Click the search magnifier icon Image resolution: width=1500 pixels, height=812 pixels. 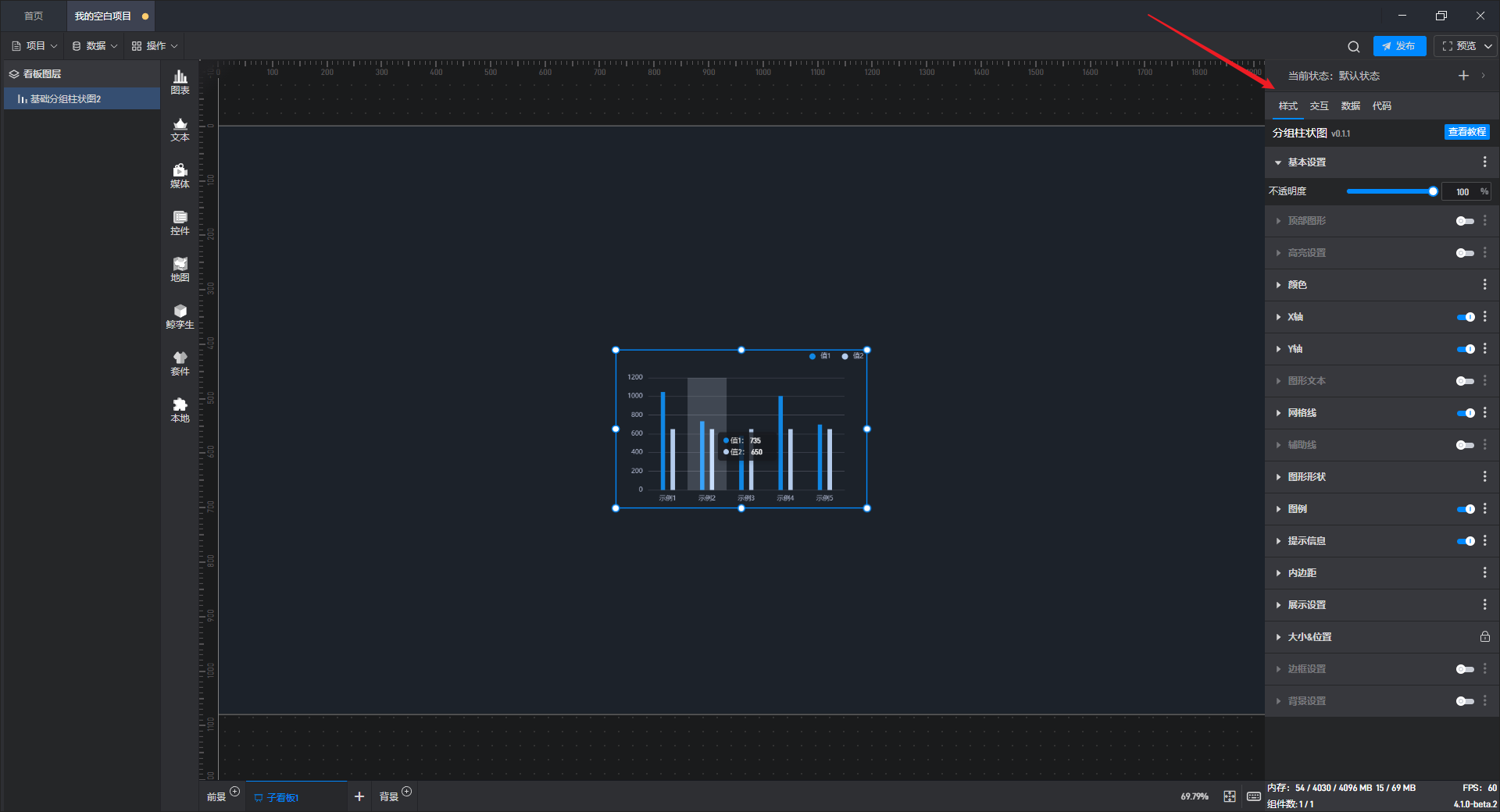pos(1354,47)
